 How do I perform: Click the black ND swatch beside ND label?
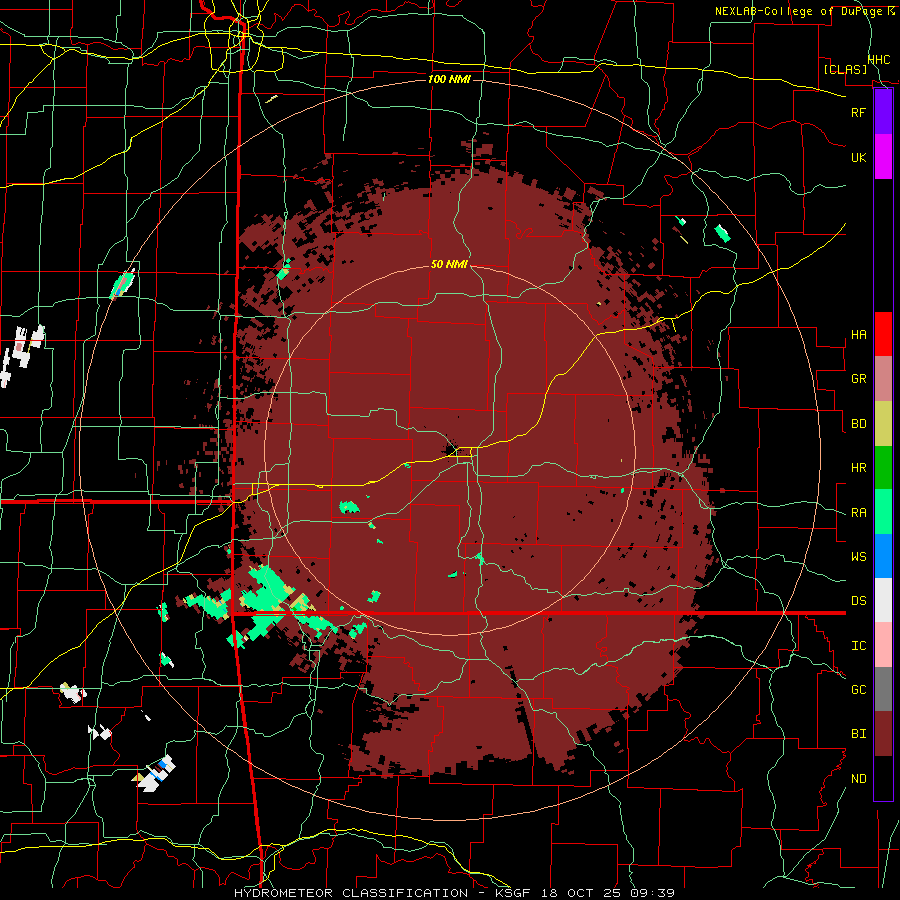click(x=883, y=778)
